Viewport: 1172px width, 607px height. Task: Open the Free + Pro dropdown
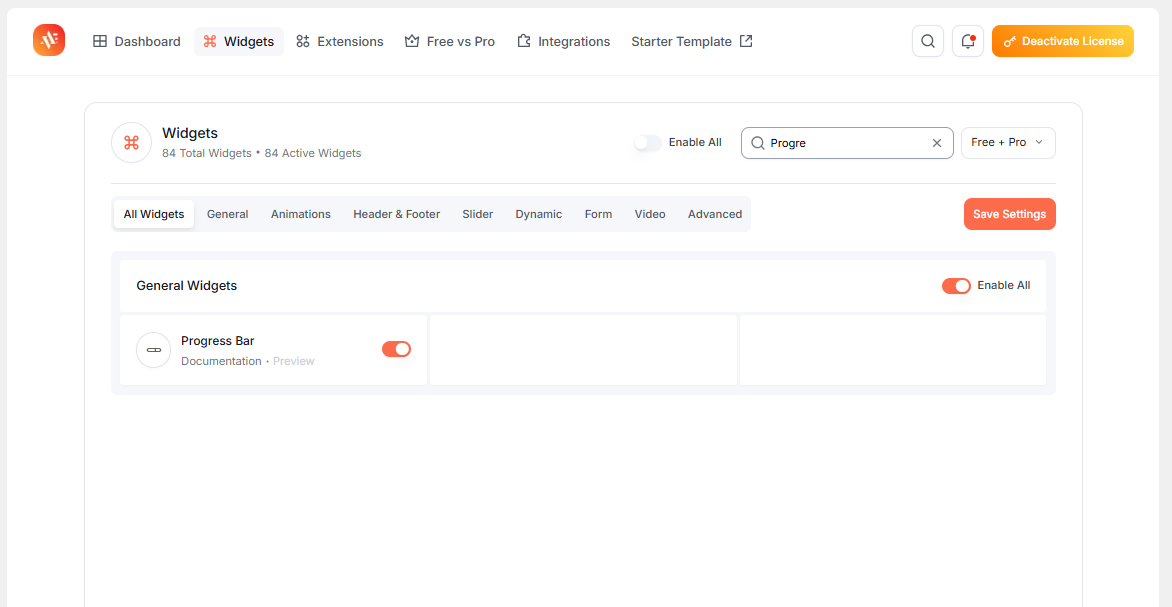click(x=1008, y=143)
